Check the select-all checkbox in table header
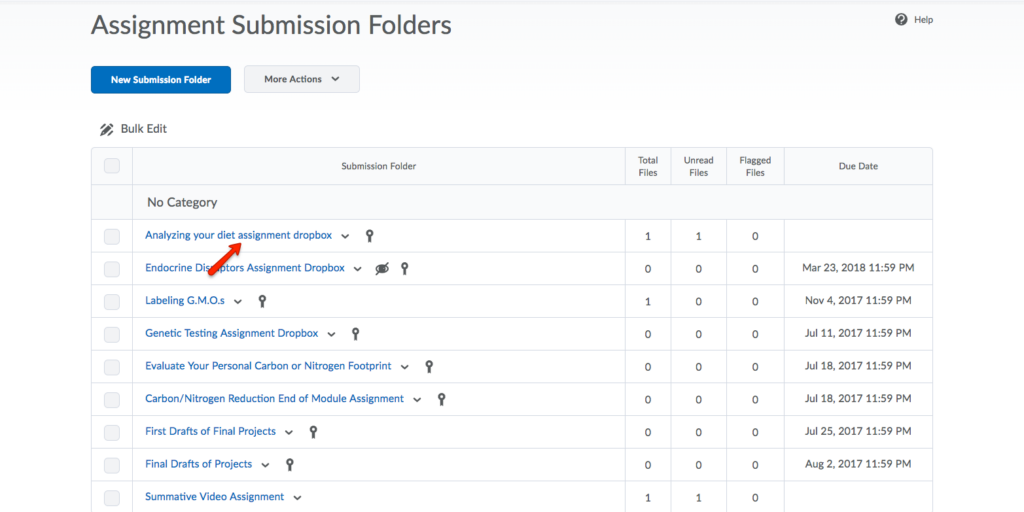The width and height of the screenshot is (1024, 512). [112, 166]
